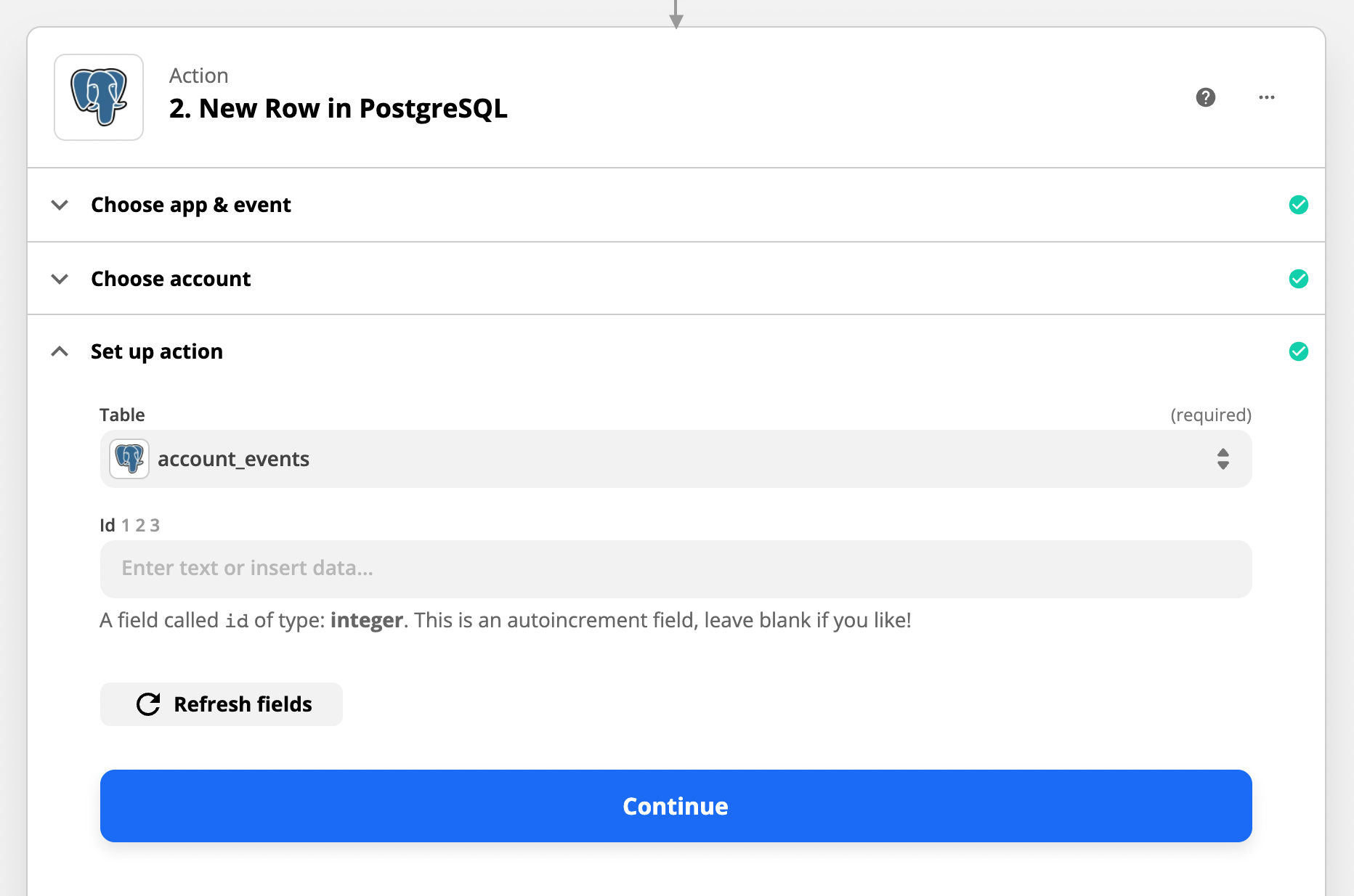The height and width of the screenshot is (896, 1354).
Task: Open the three-dot more options menu
Action: click(x=1267, y=97)
